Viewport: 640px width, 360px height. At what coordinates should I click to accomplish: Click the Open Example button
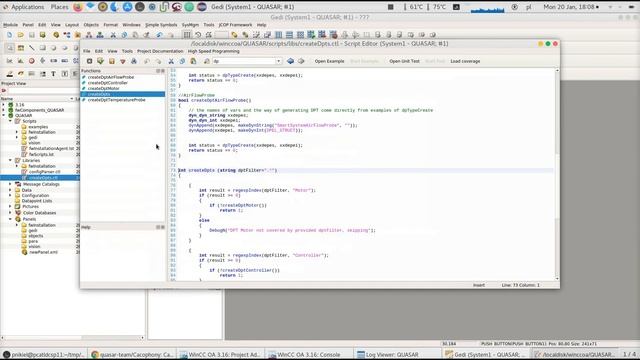click(329, 61)
